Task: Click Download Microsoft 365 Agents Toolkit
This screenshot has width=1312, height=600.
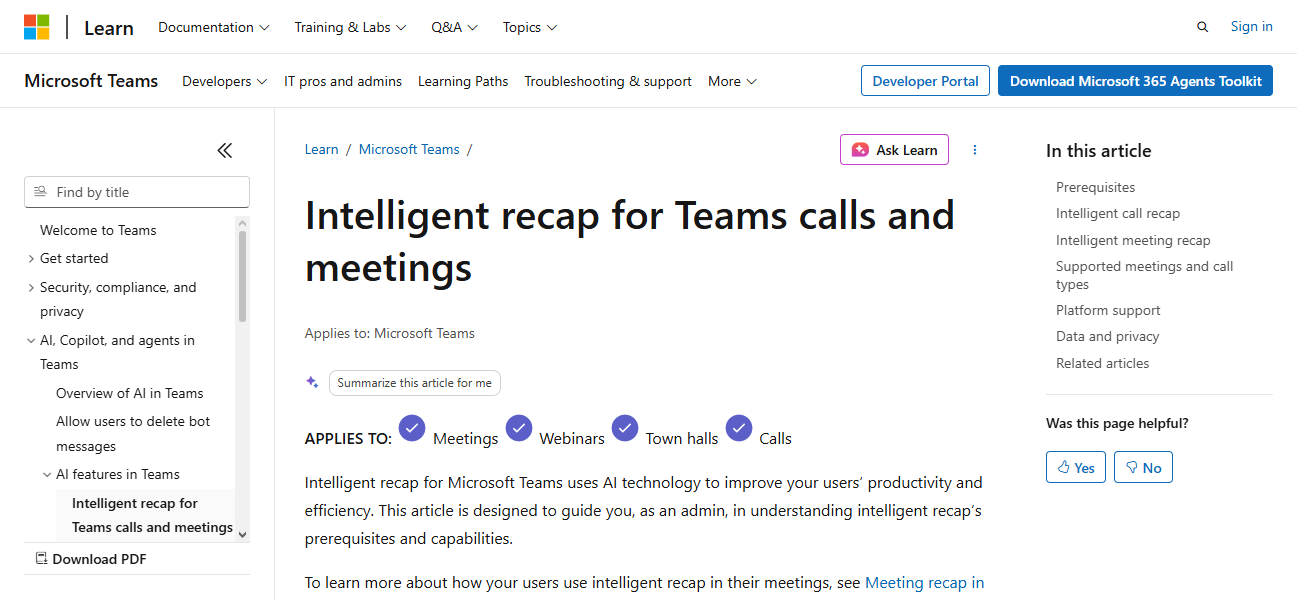Action: point(1135,80)
